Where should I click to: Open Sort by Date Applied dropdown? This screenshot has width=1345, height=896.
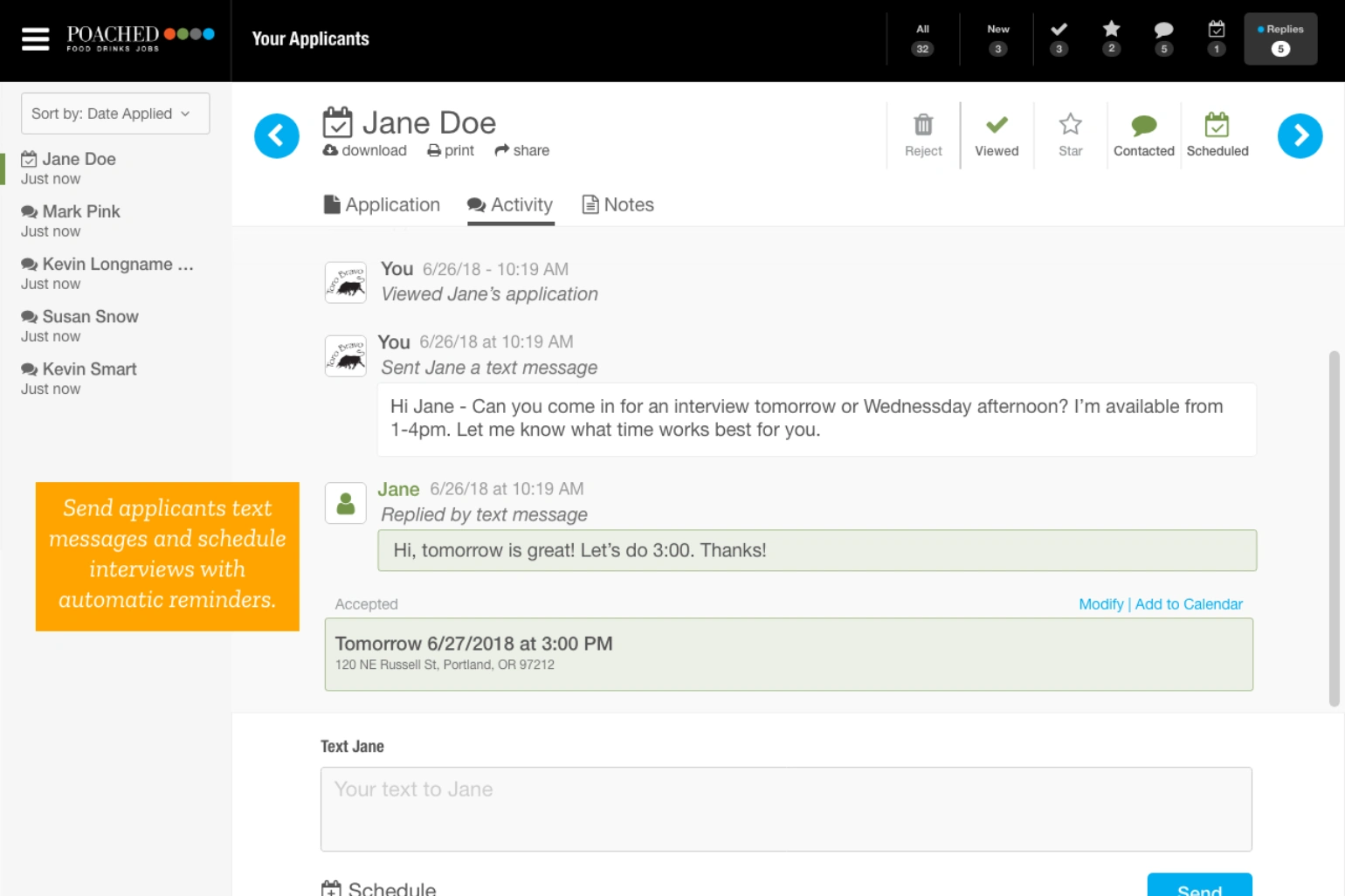tap(115, 114)
